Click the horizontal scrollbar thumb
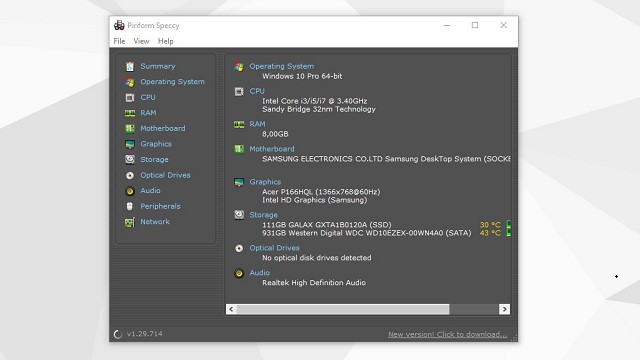Image resolution: width=640 pixels, height=360 pixels. (x=343, y=309)
